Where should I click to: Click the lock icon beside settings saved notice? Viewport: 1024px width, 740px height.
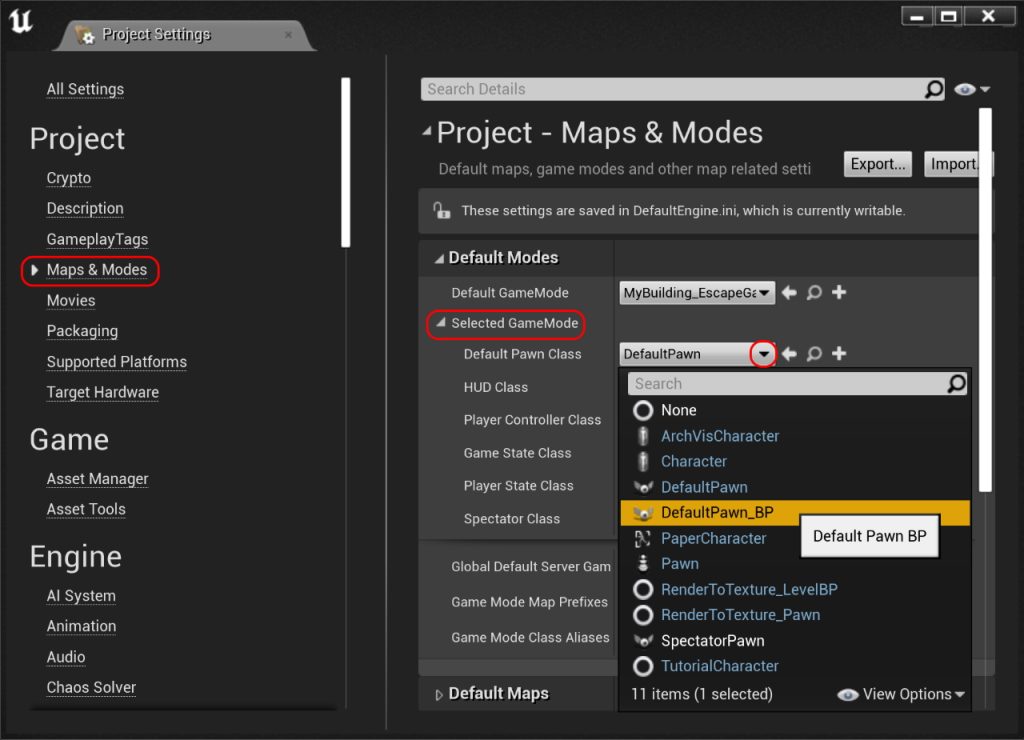click(x=441, y=211)
